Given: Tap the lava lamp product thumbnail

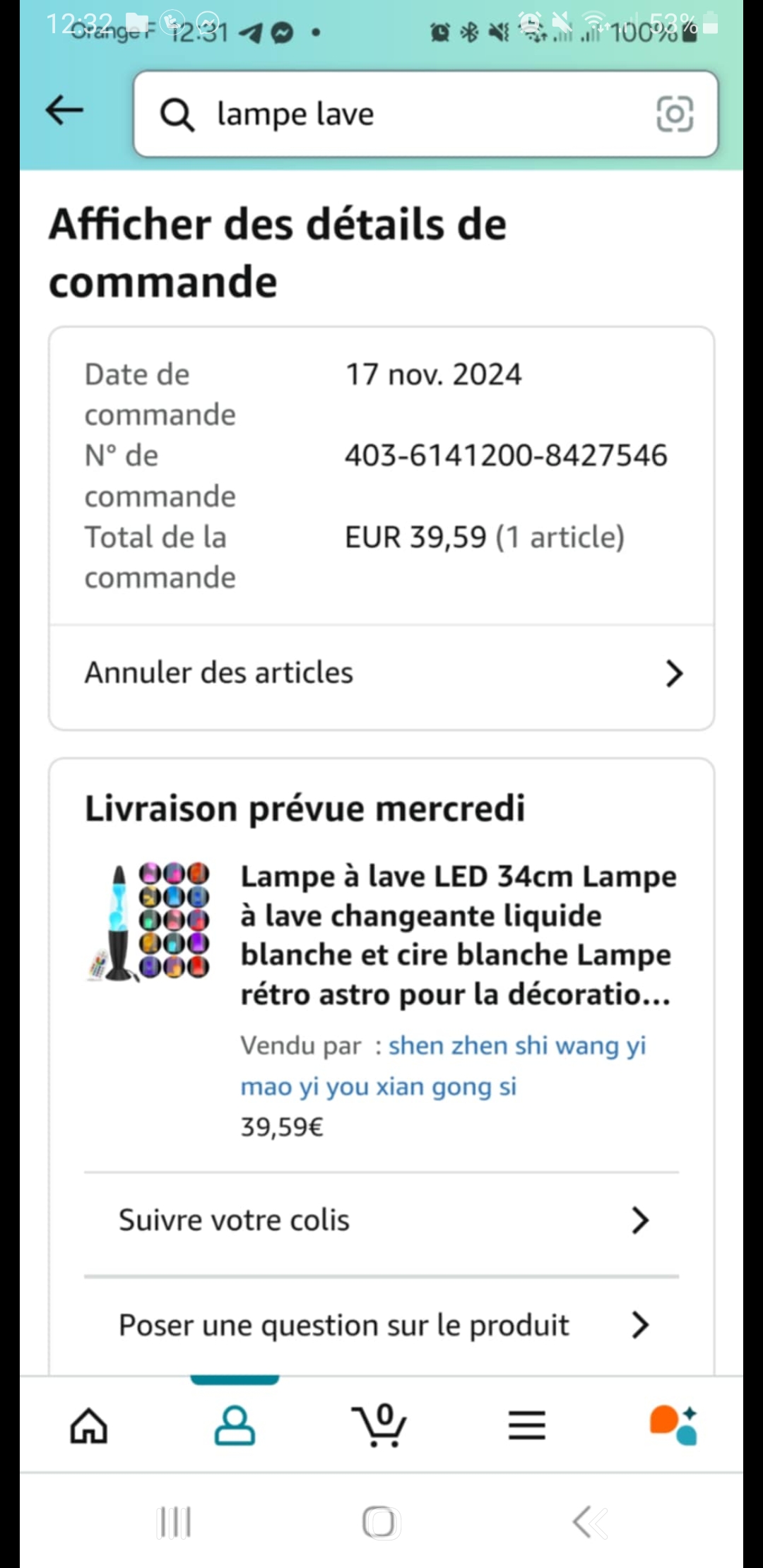Looking at the screenshot, I should 148,921.
